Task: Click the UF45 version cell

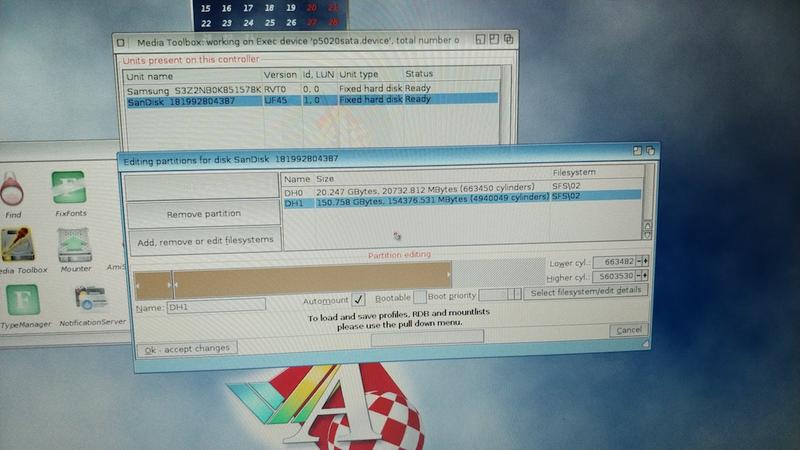Action: (x=276, y=101)
